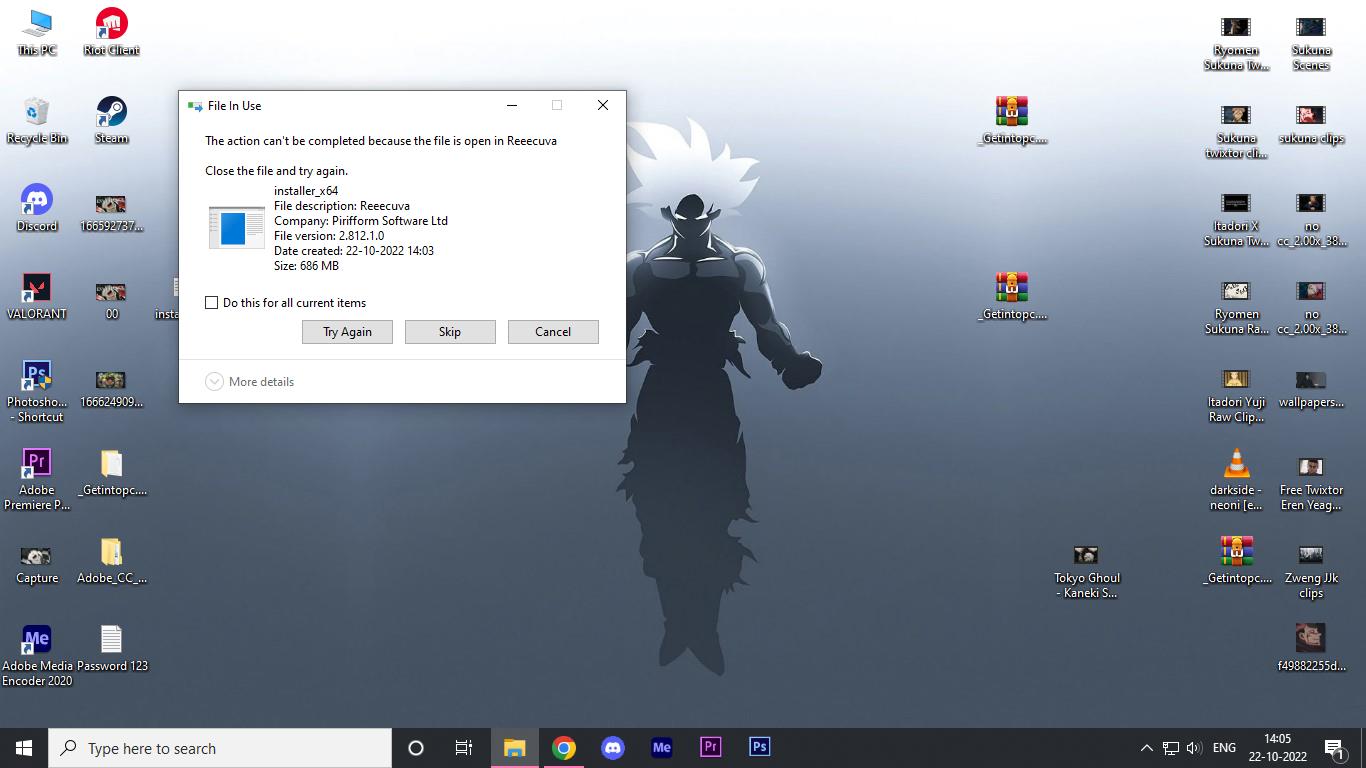The width and height of the screenshot is (1366, 768).
Task: Cancel the File In Use dialog
Action: (x=553, y=332)
